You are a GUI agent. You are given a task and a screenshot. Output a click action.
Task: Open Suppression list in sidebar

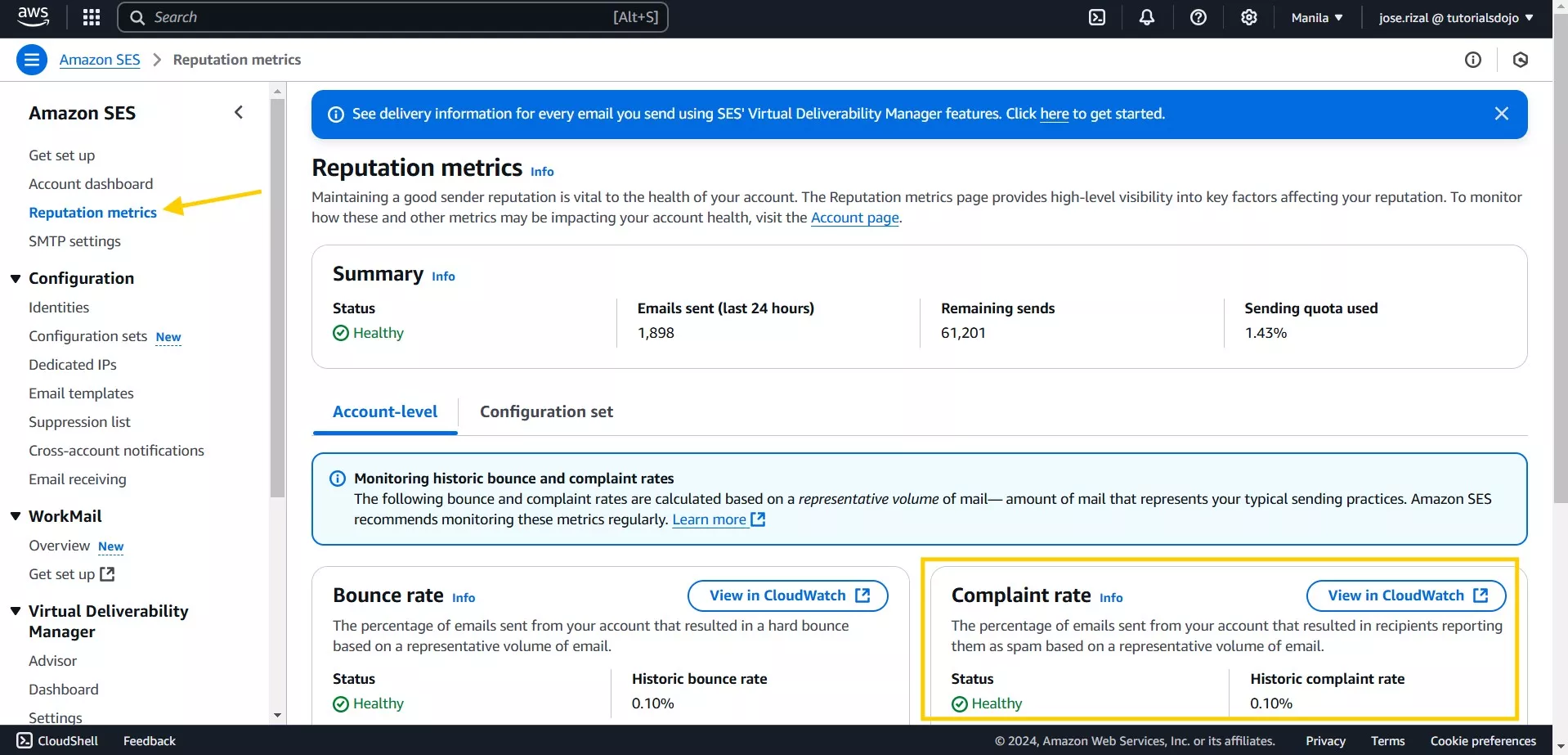point(79,422)
